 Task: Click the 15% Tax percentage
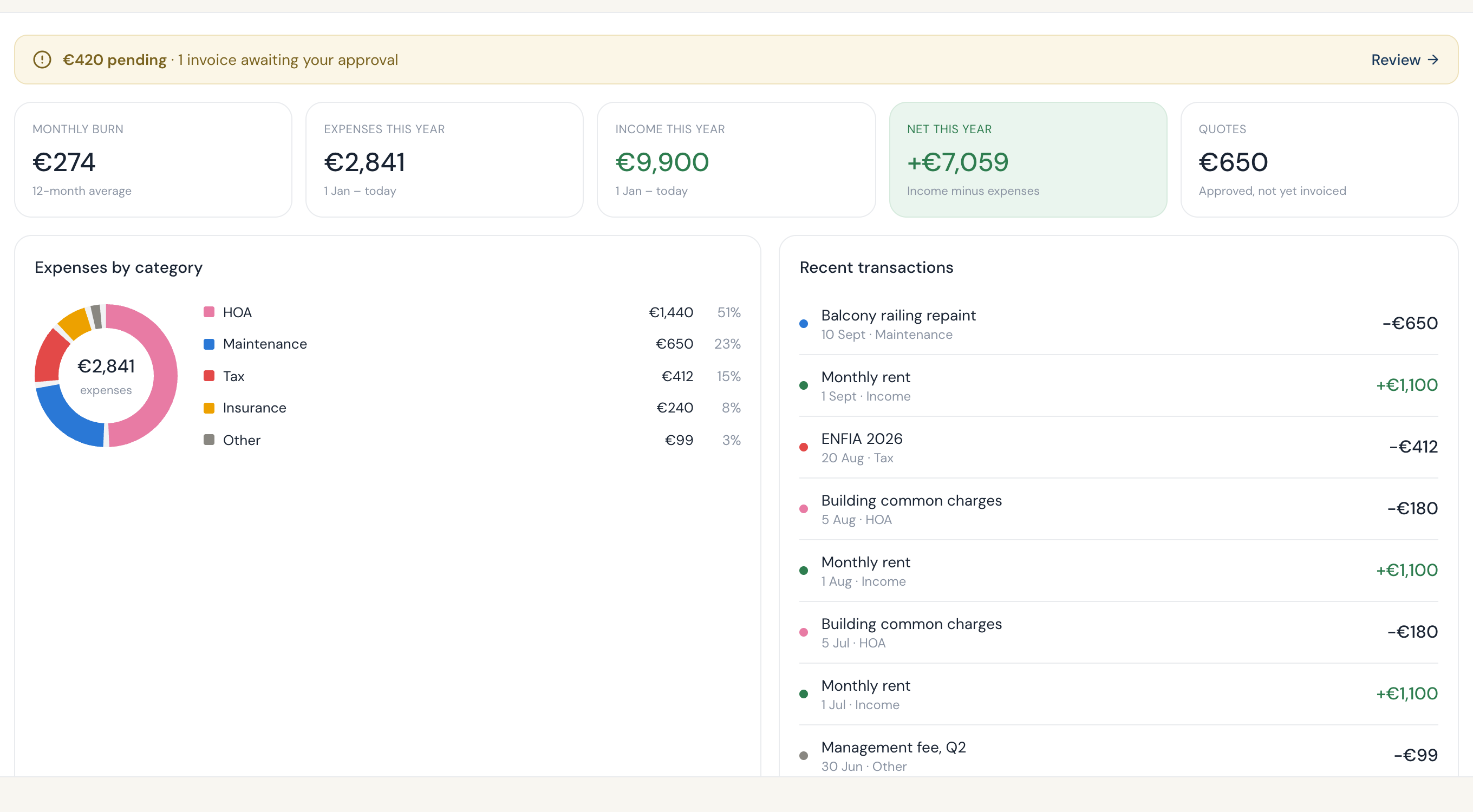coord(728,376)
